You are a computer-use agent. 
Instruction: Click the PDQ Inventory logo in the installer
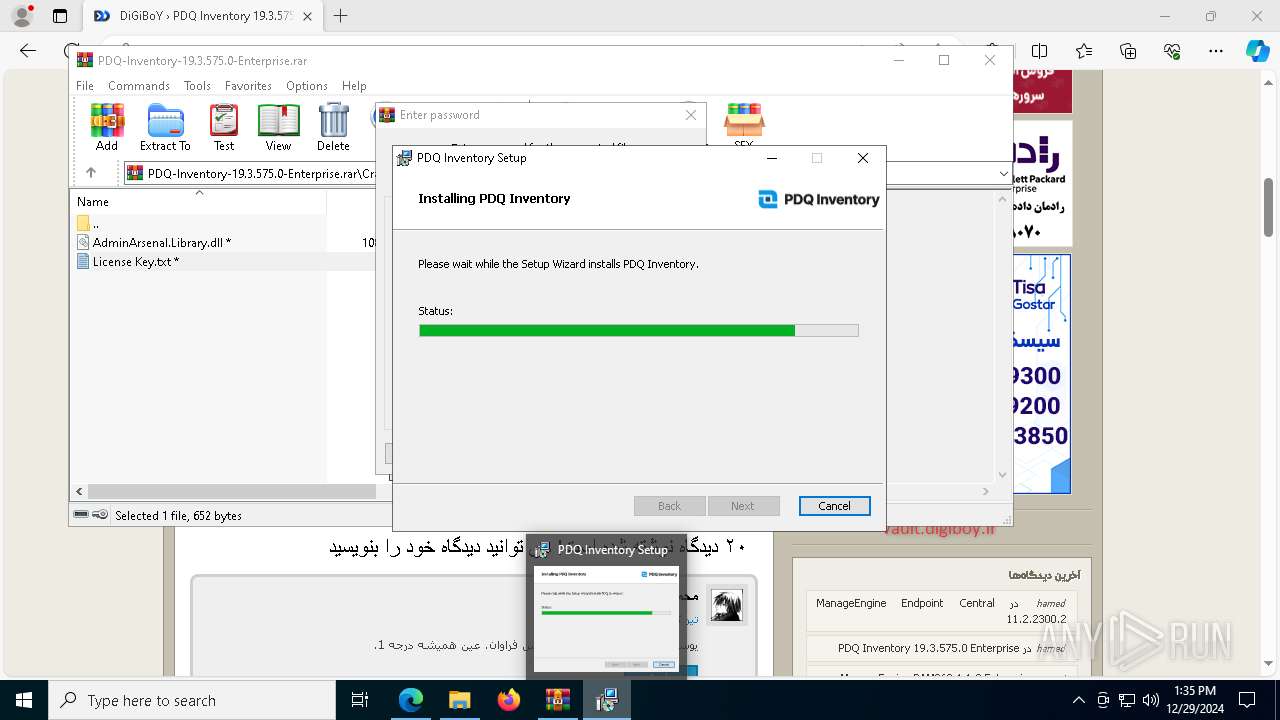click(819, 199)
